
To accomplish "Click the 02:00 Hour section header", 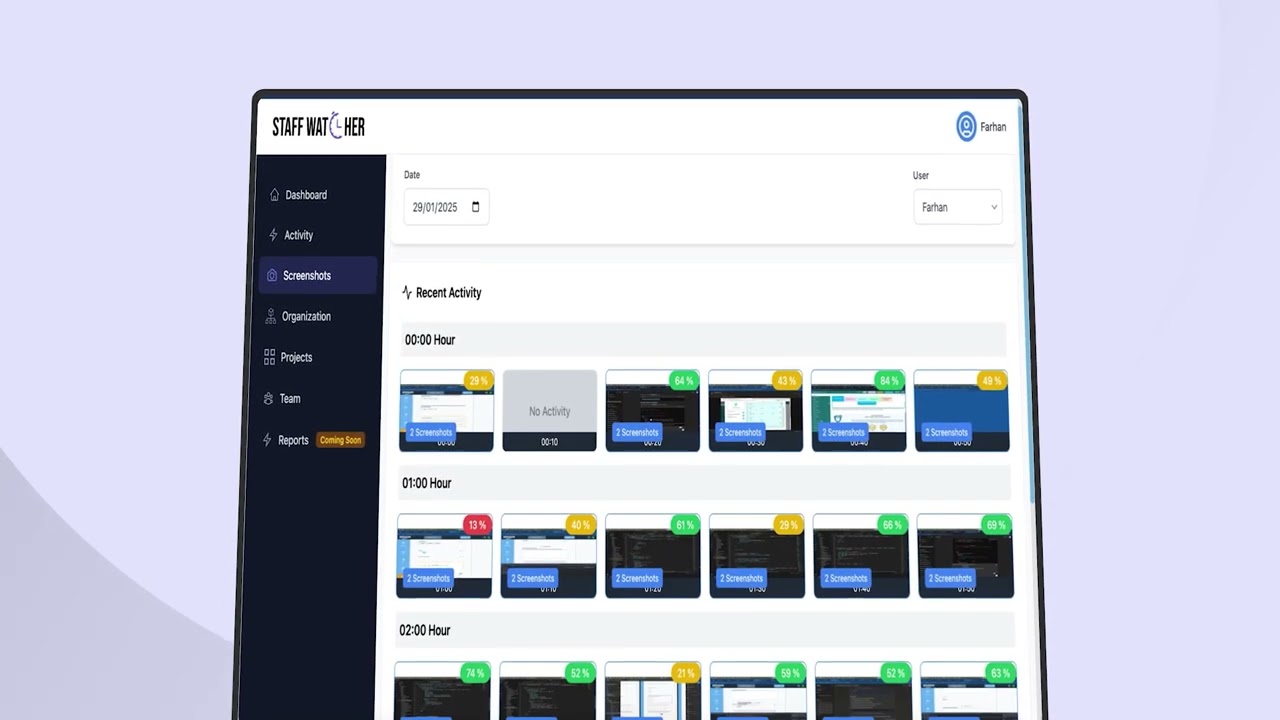I will pos(705,630).
